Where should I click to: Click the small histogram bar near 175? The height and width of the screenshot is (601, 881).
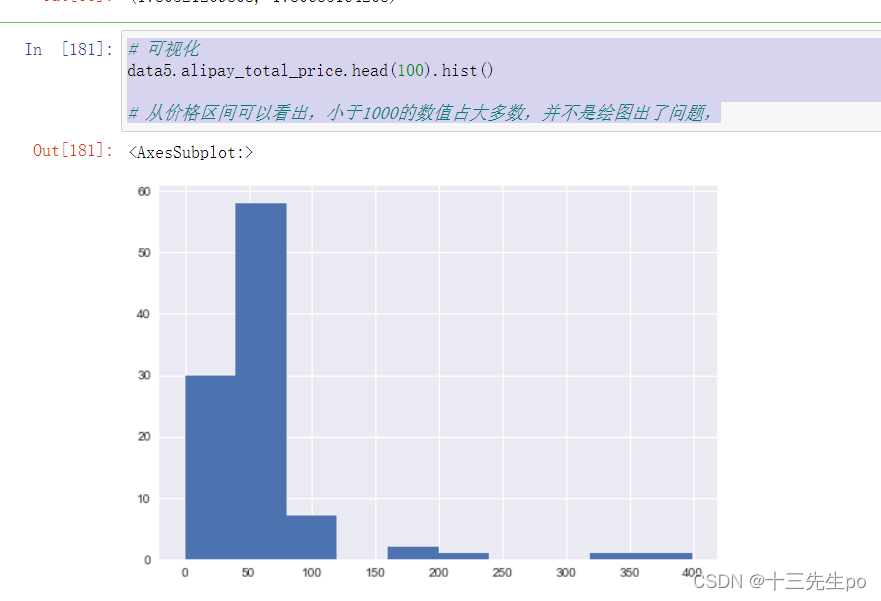tap(413, 553)
